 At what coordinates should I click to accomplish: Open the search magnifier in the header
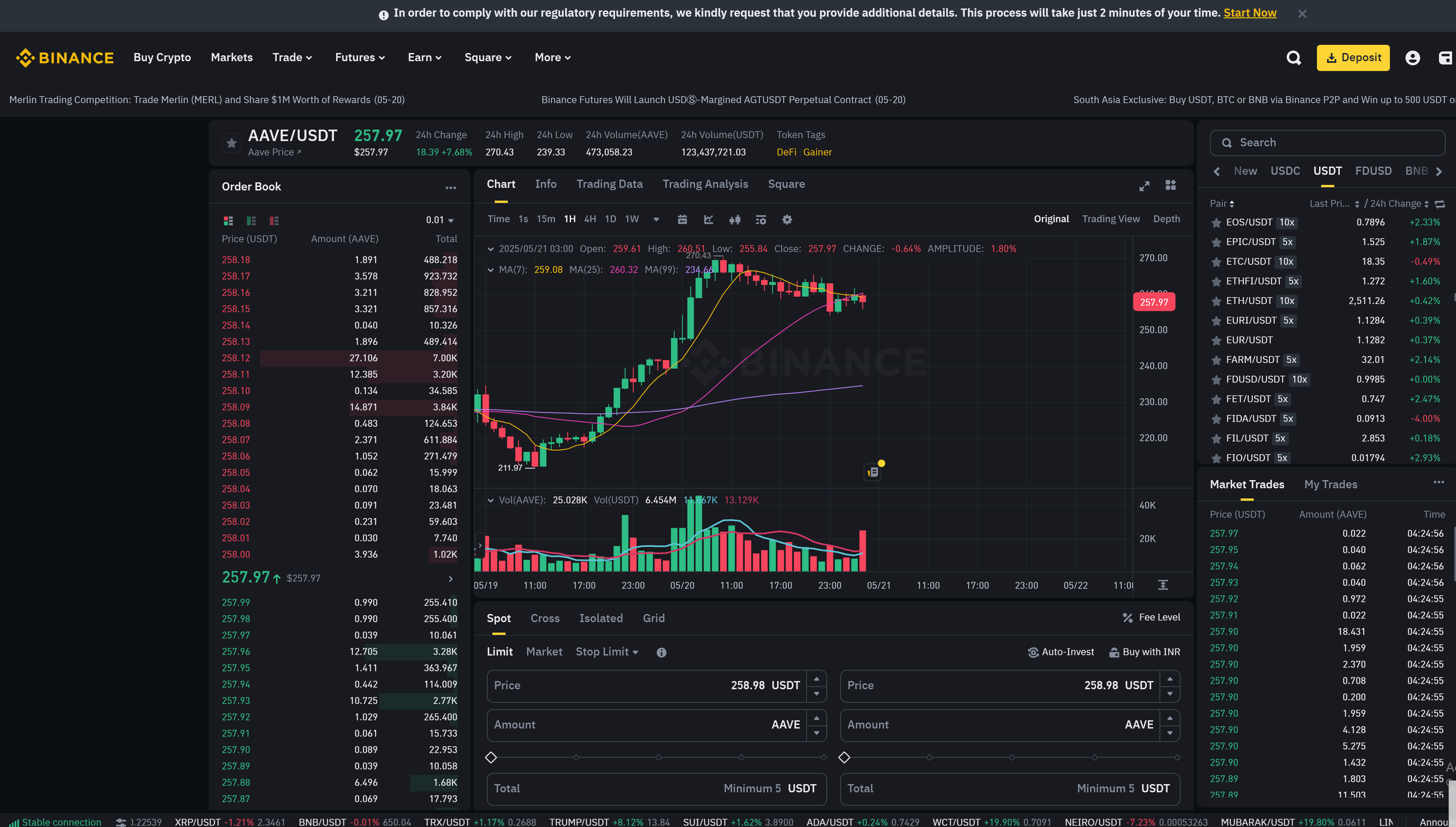pyautogui.click(x=1294, y=58)
